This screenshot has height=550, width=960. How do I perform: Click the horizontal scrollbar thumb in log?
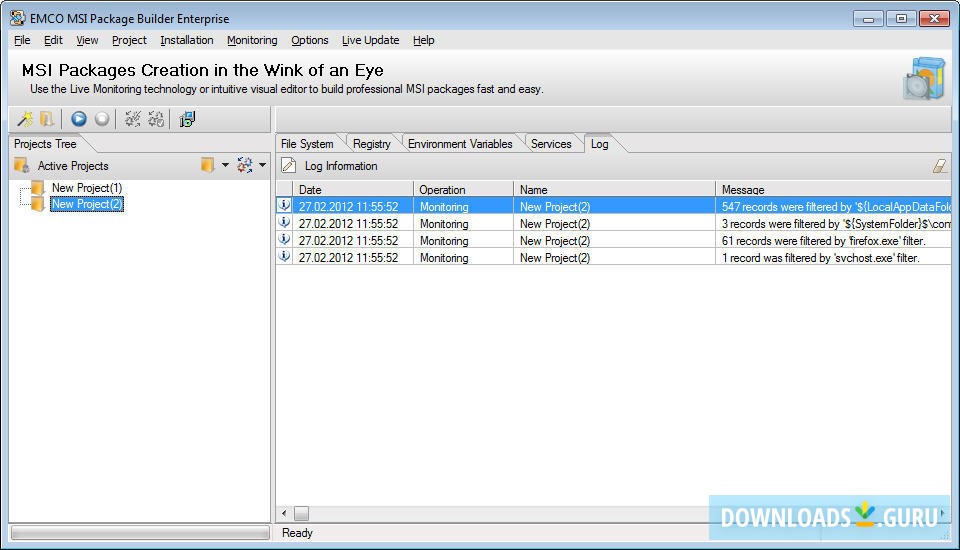tap(301, 513)
